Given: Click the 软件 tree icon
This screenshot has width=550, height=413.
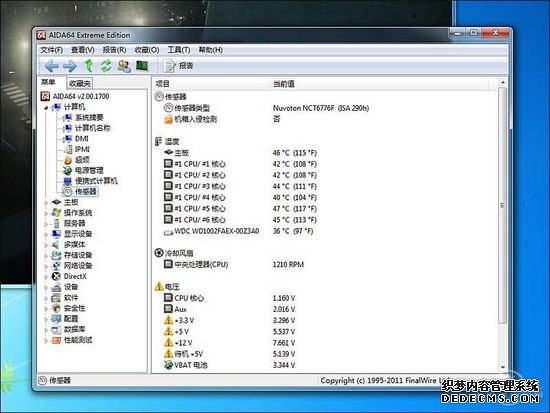Looking at the screenshot, I should tap(56, 298).
